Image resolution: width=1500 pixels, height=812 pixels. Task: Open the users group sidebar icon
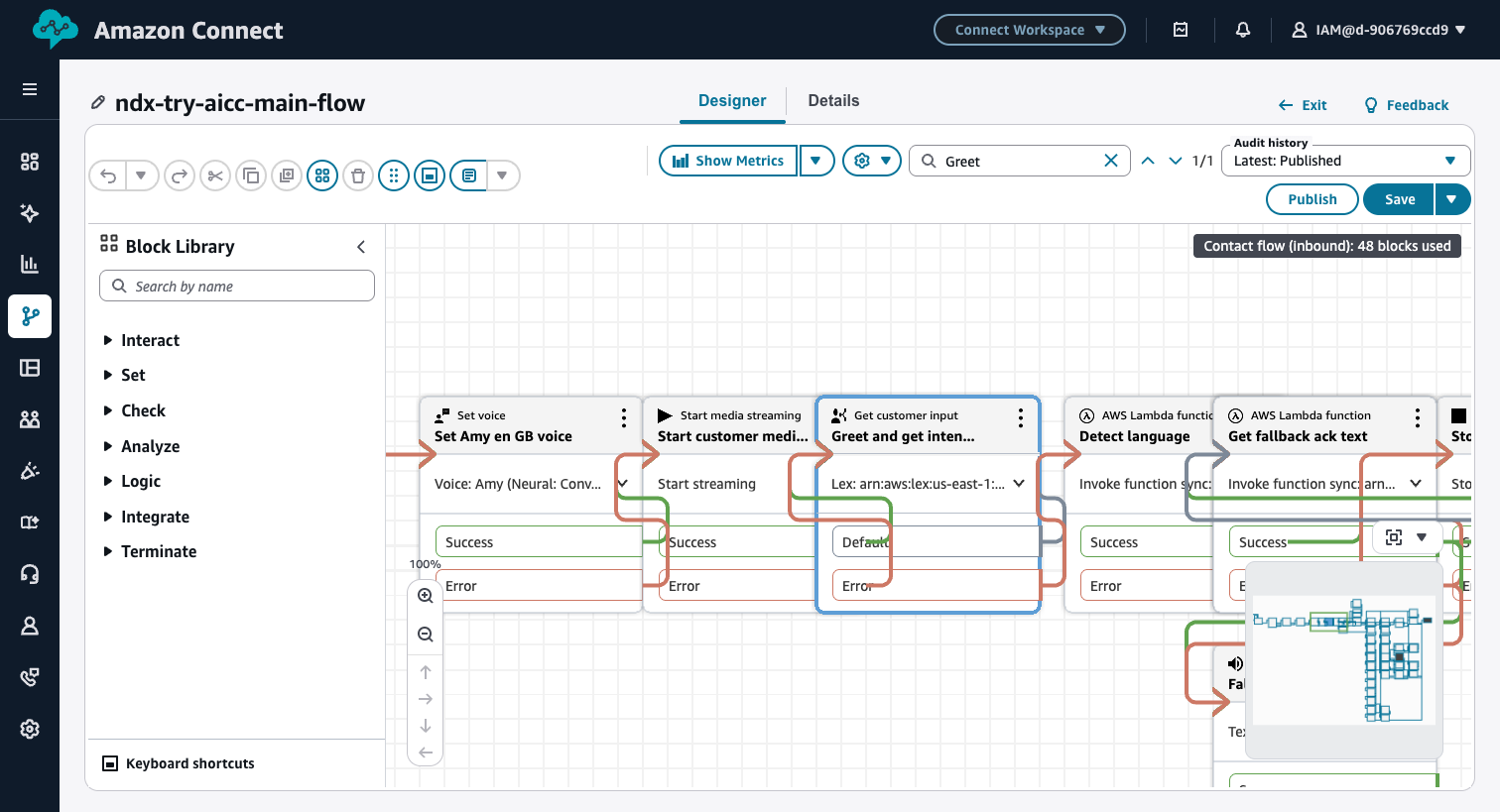click(30, 419)
